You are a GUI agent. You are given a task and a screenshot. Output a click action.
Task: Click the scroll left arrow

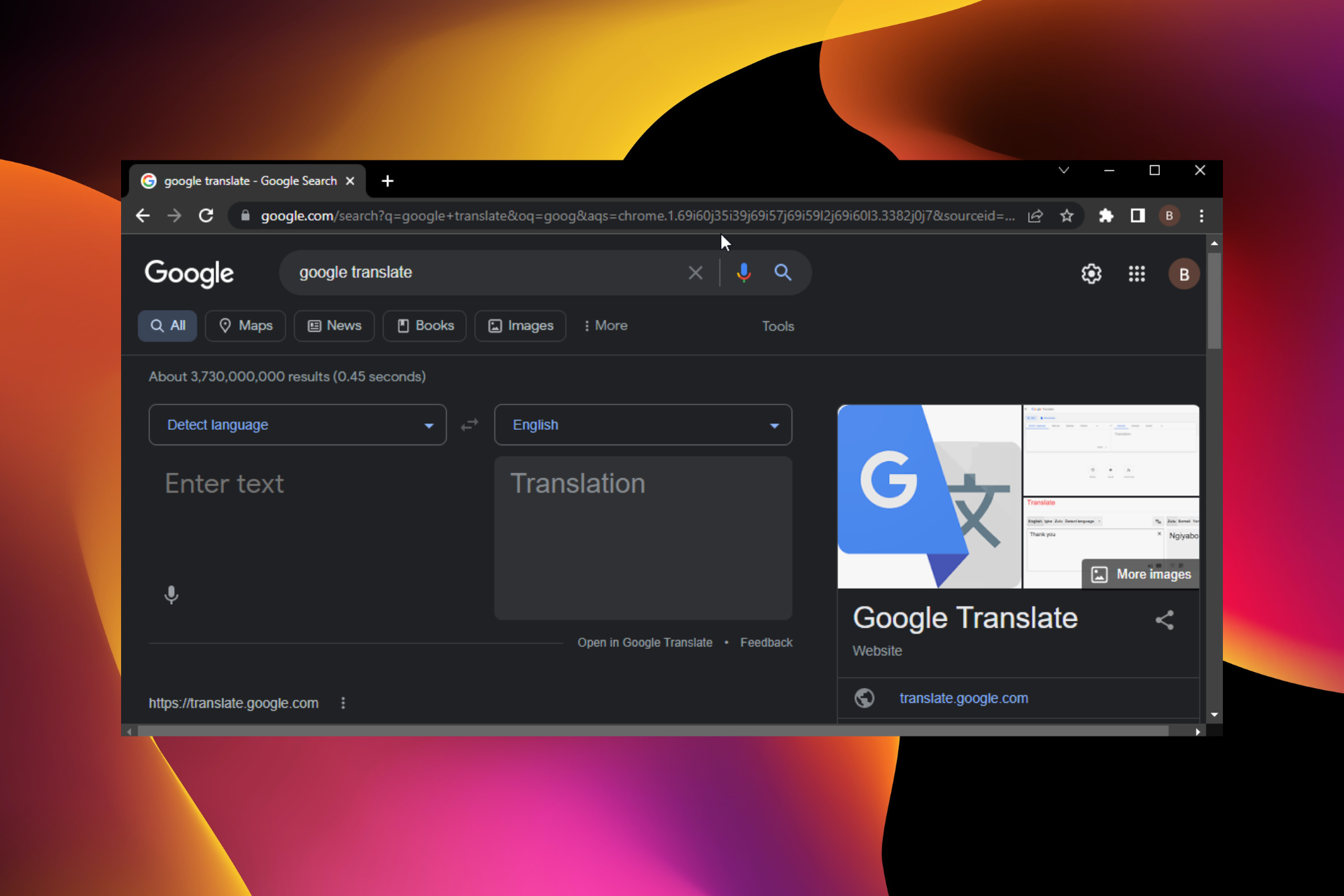tap(129, 731)
